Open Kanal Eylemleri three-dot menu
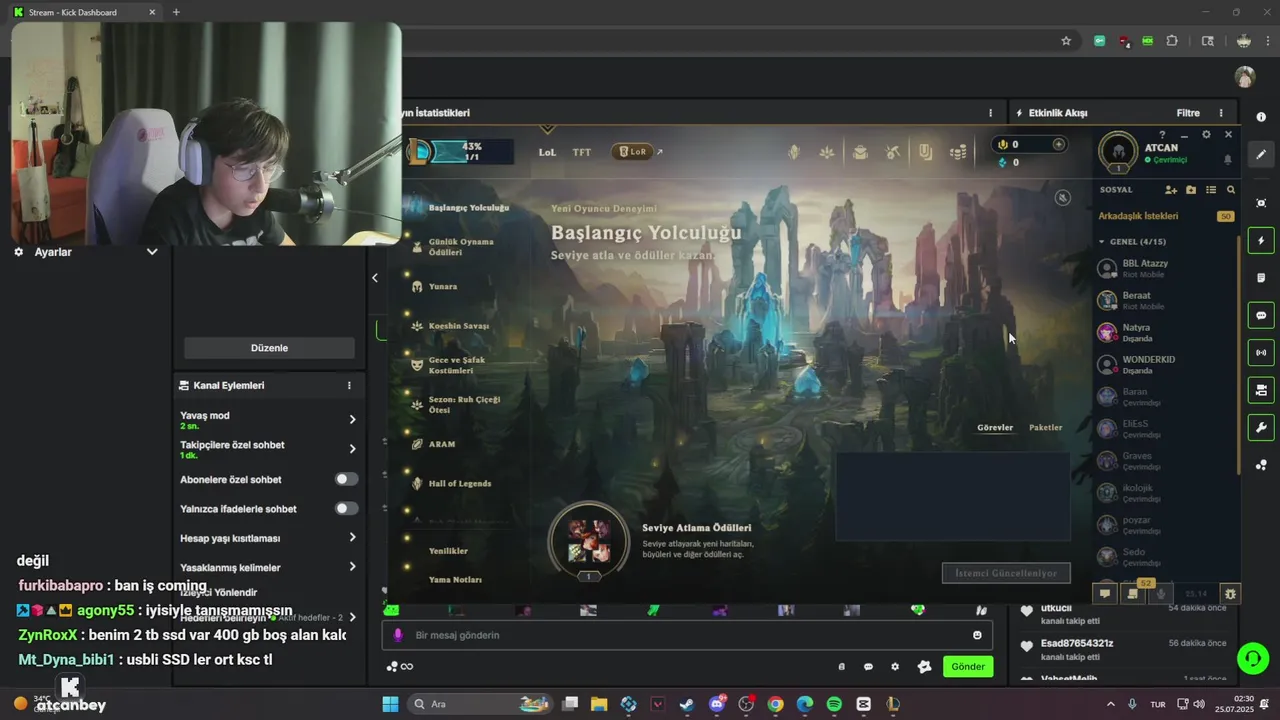 point(349,385)
